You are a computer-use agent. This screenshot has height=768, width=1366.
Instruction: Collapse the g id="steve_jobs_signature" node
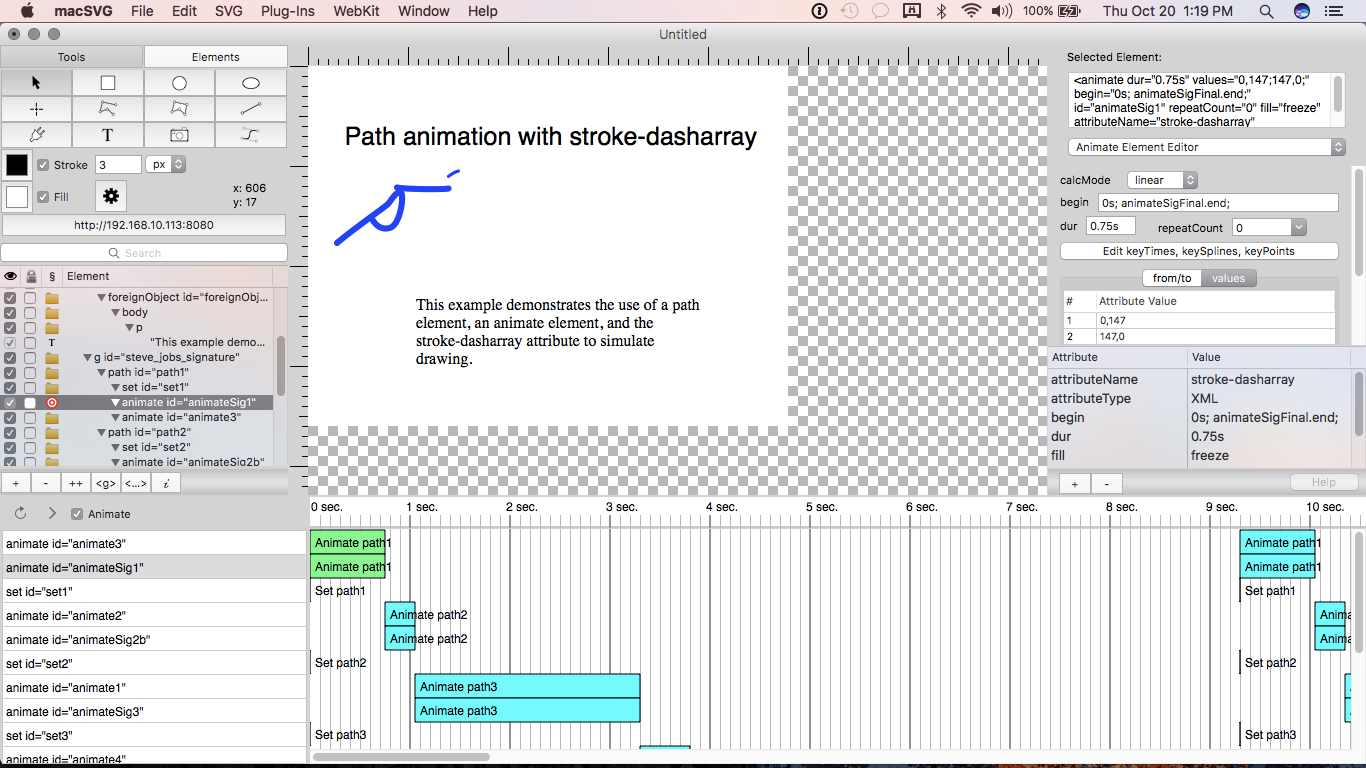point(87,358)
